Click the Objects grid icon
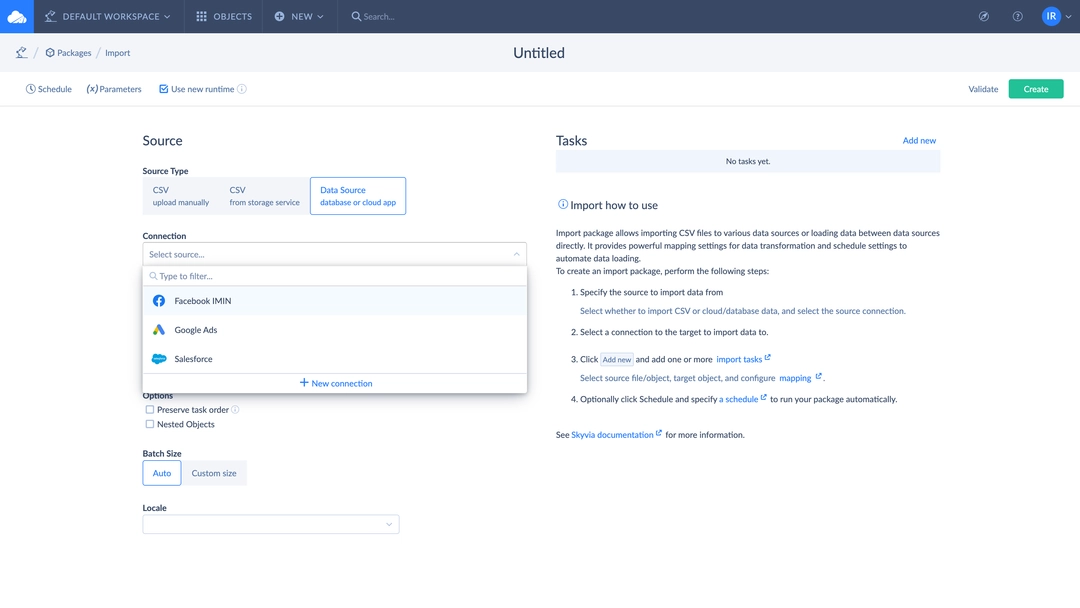 pos(201,17)
